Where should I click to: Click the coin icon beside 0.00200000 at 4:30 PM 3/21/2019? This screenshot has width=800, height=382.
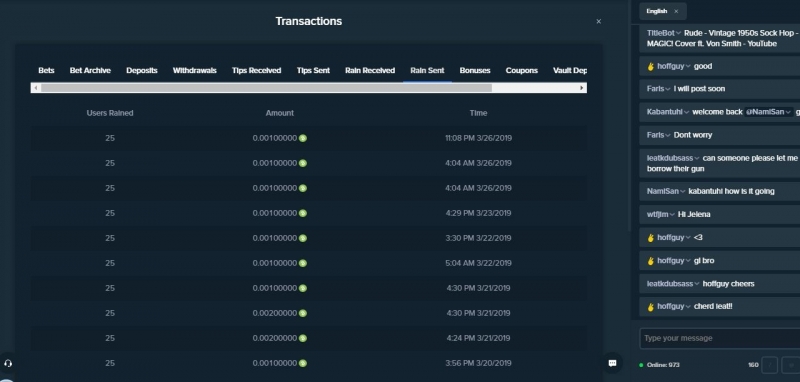coord(303,313)
